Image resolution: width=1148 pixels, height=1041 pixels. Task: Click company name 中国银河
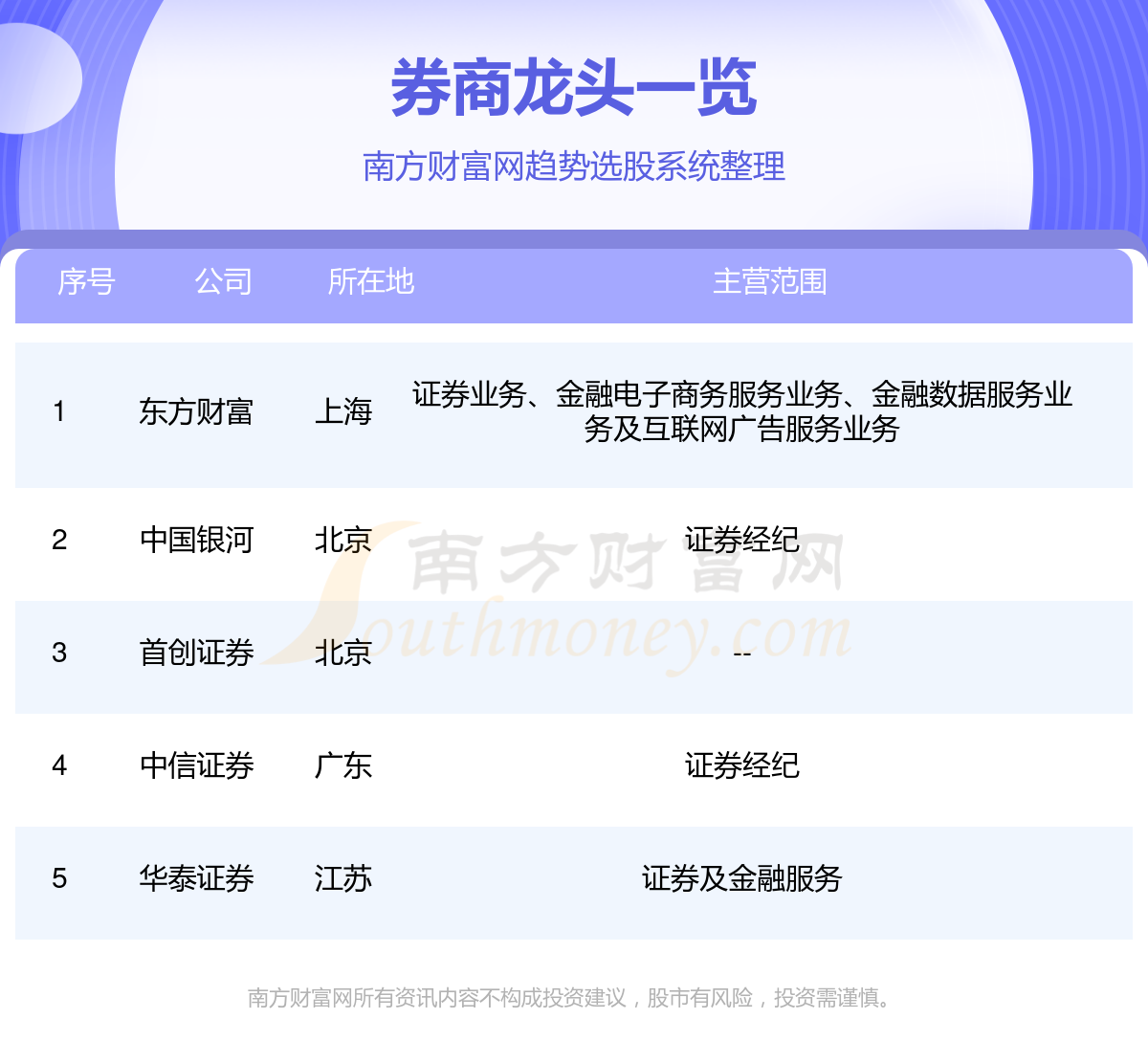(x=196, y=540)
